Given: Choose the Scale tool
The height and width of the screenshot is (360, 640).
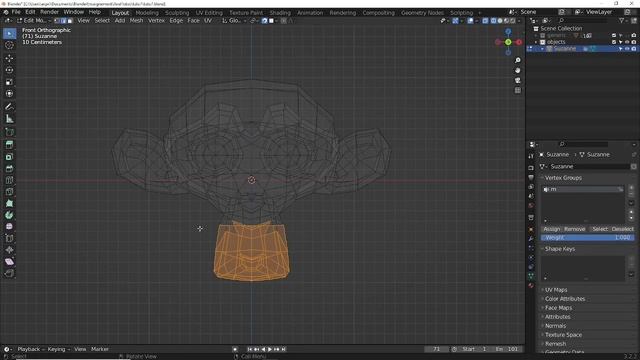Looking at the screenshot, I should (x=9, y=82).
